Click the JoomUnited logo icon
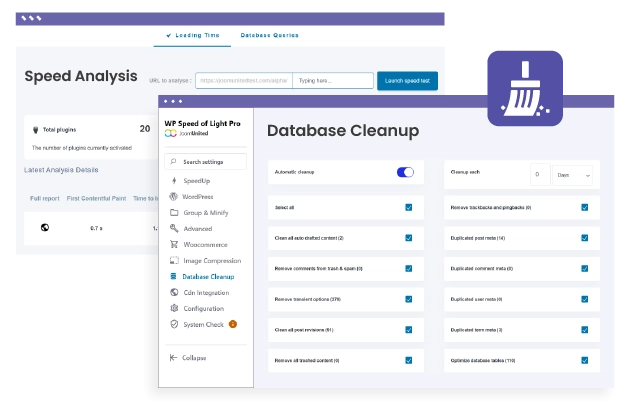The width and height of the screenshot is (630, 401). [171, 133]
